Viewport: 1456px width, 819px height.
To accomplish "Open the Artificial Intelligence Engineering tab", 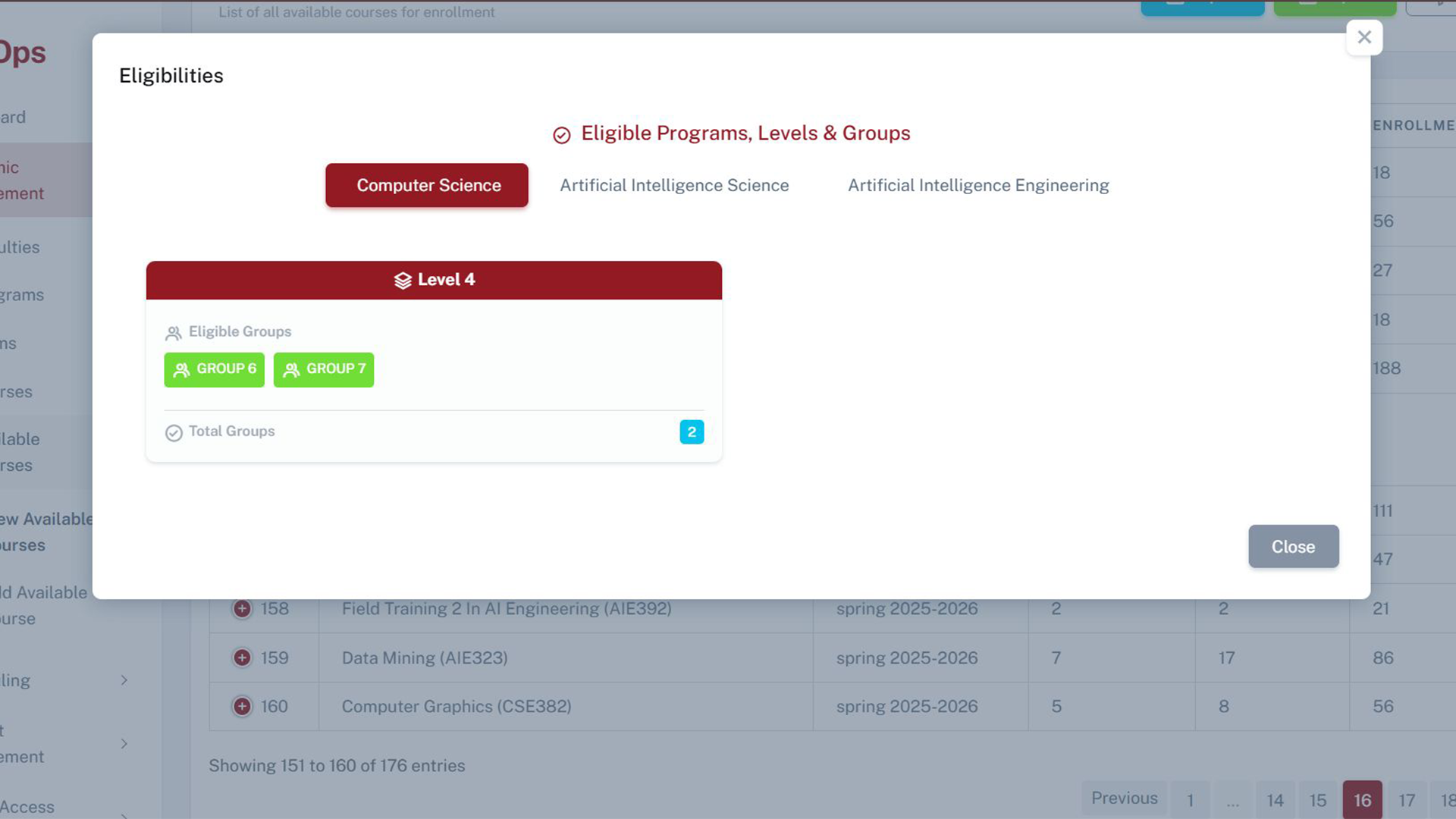I will click(x=978, y=185).
